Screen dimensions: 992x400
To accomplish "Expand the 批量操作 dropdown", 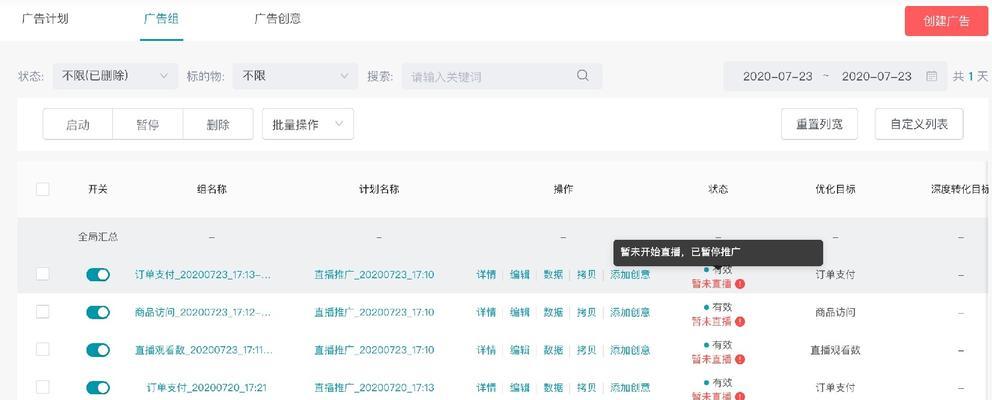I will [x=307, y=124].
